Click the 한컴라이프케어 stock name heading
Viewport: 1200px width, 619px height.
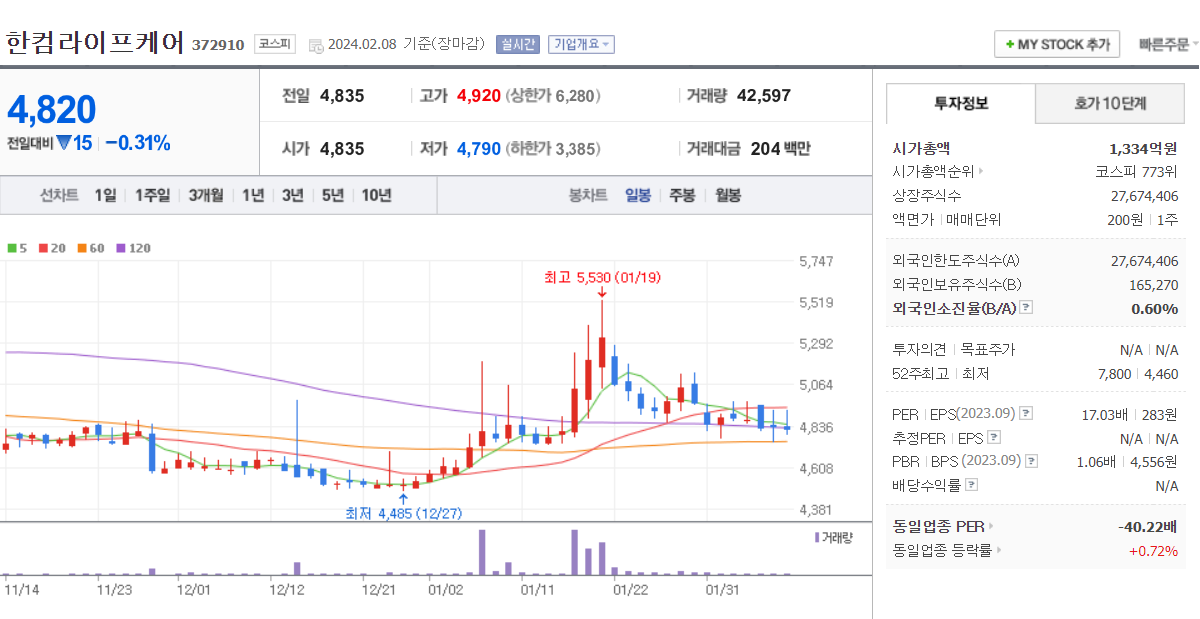tap(94, 43)
